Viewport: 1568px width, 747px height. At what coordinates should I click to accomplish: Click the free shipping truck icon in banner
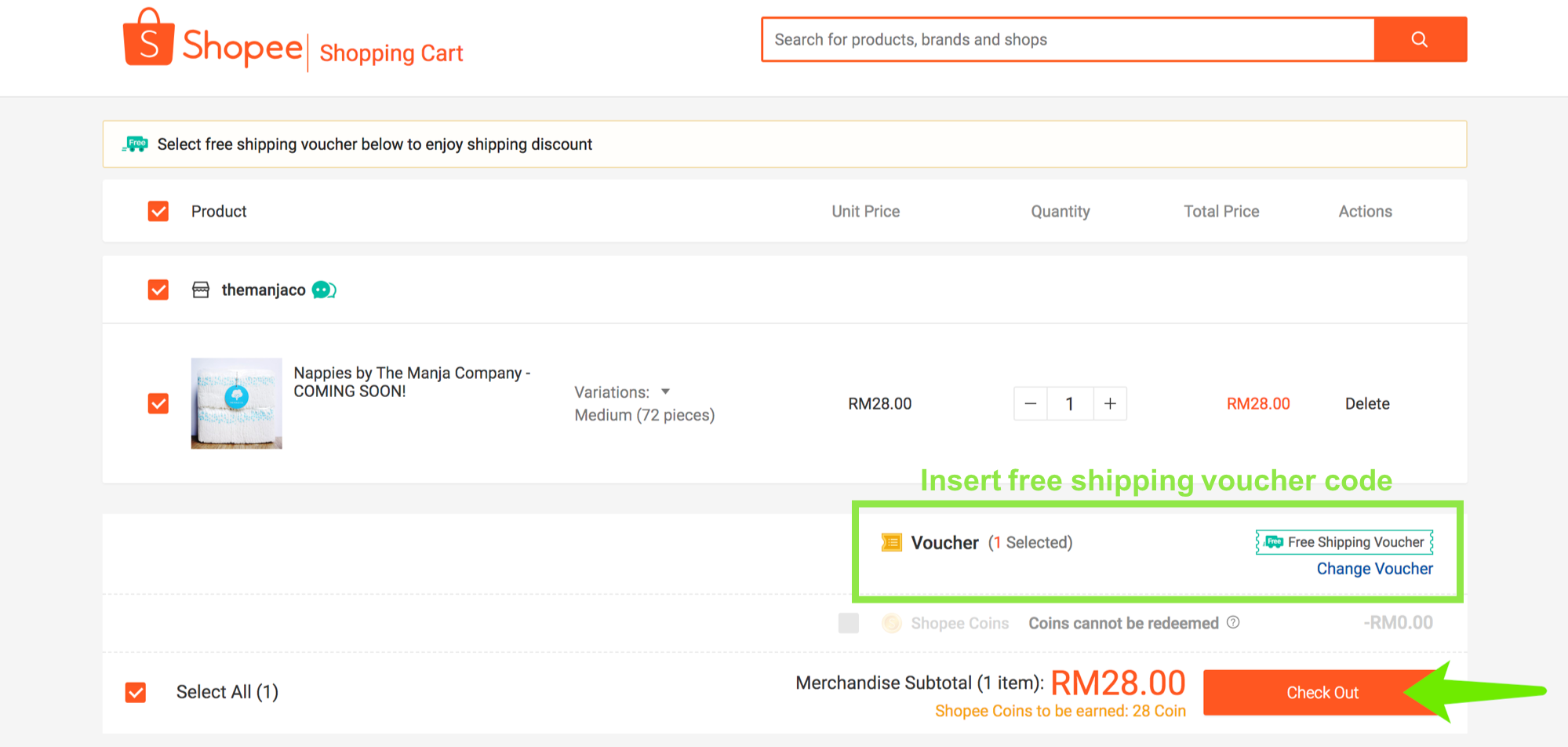click(136, 144)
